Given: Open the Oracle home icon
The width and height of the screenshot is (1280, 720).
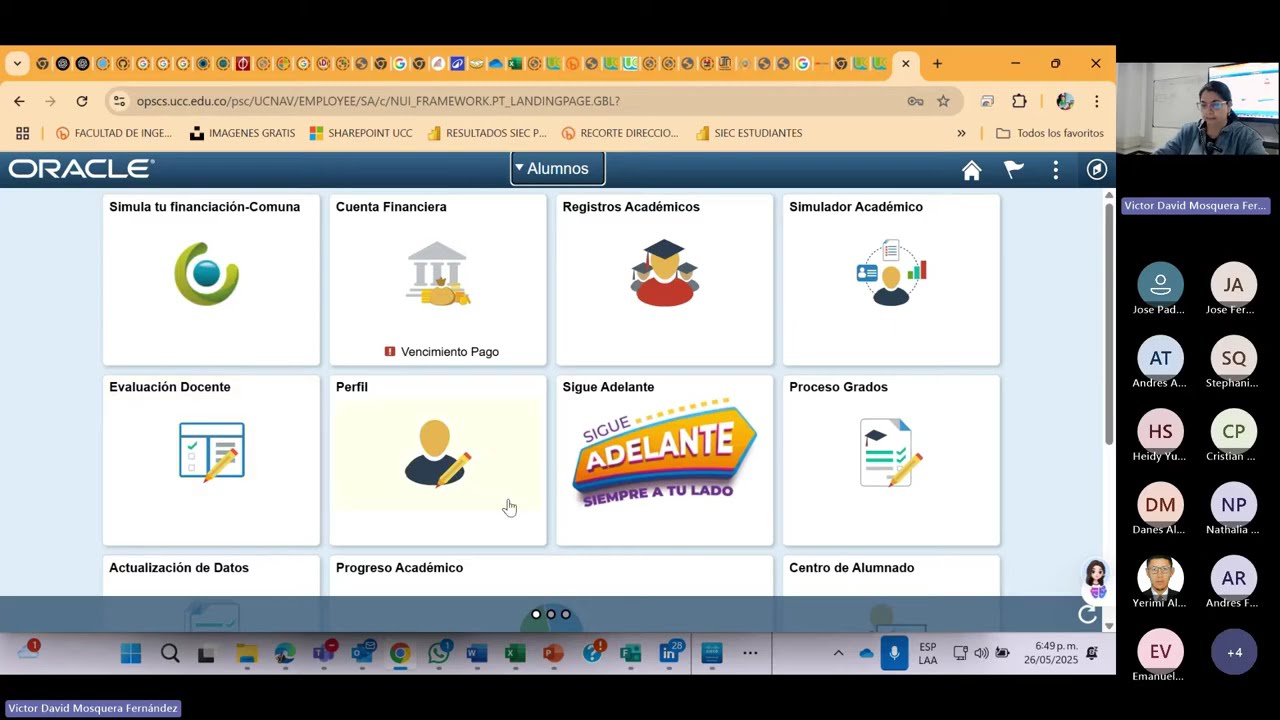Looking at the screenshot, I should (971, 170).
